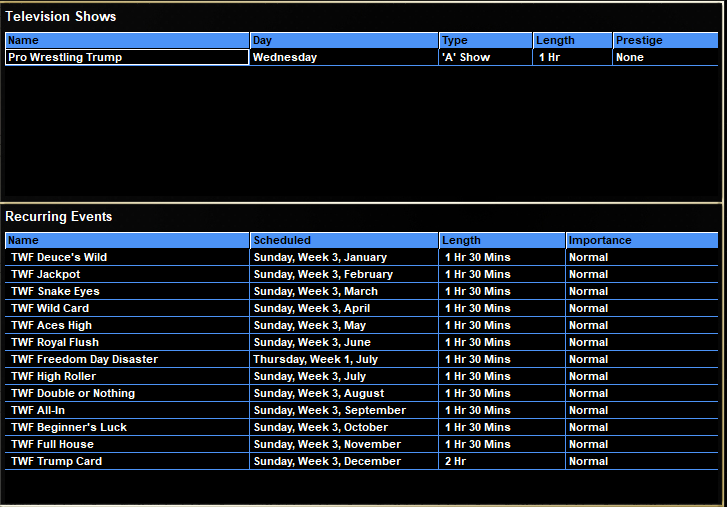Sort television shows by Length column

(x=572, y=41)
